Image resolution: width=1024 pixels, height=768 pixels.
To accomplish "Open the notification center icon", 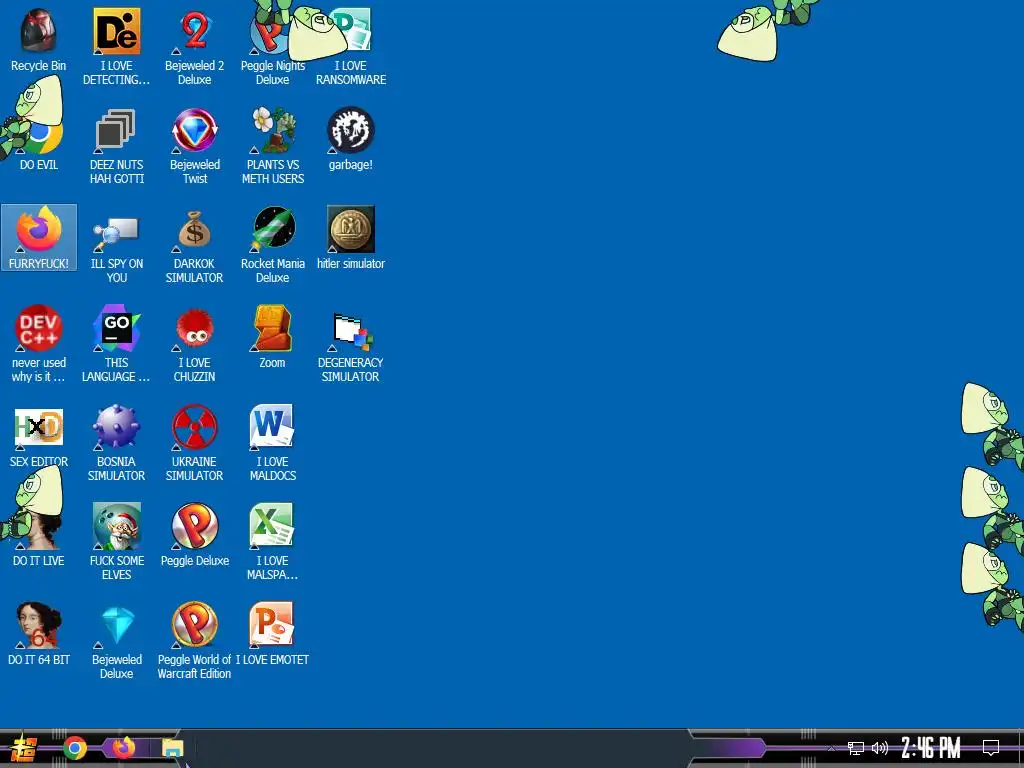I will 991,748.
